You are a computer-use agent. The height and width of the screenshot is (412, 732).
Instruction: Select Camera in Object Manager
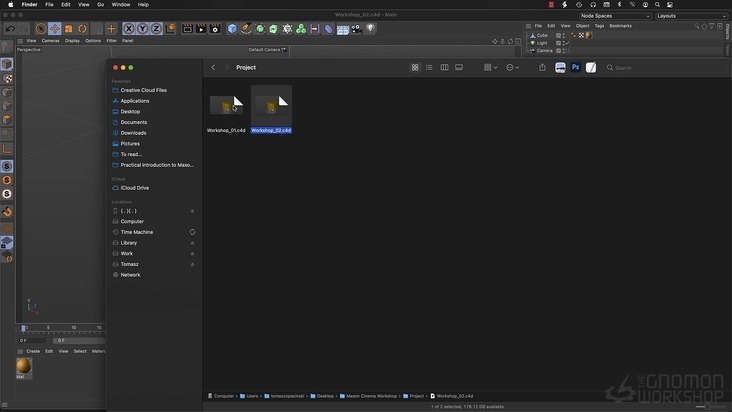pos(544,50)
